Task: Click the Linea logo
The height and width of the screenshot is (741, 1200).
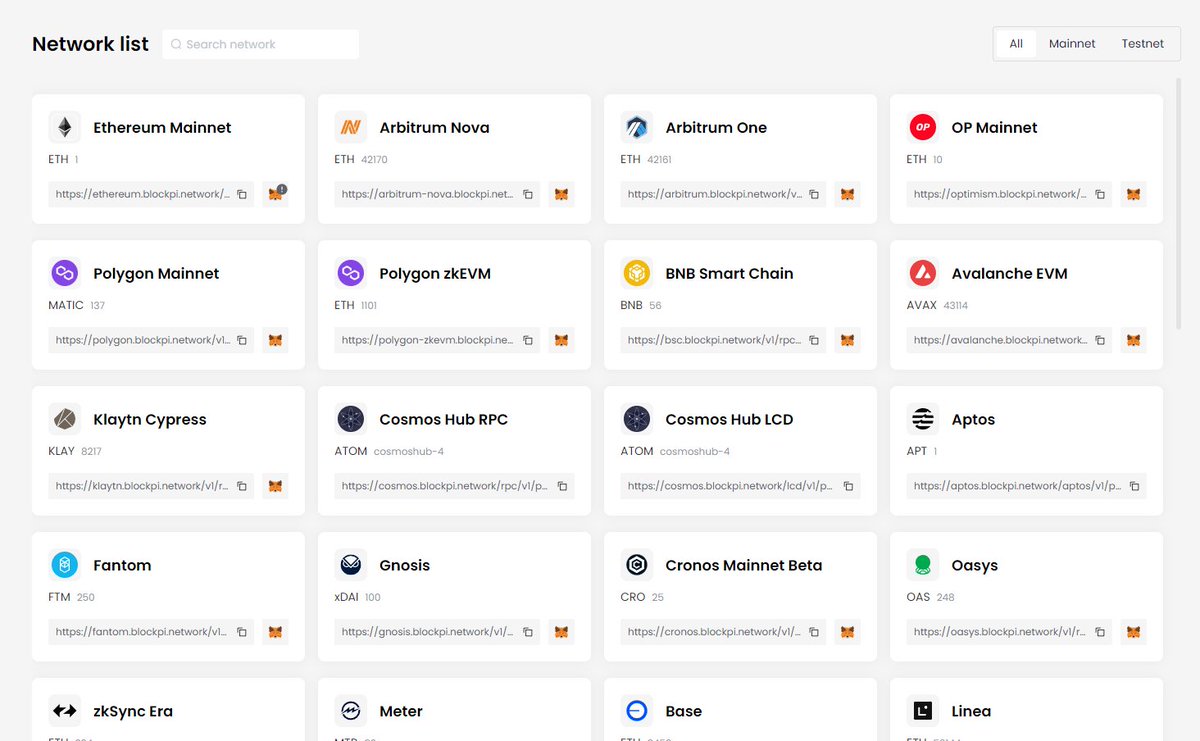Action: 923,711
